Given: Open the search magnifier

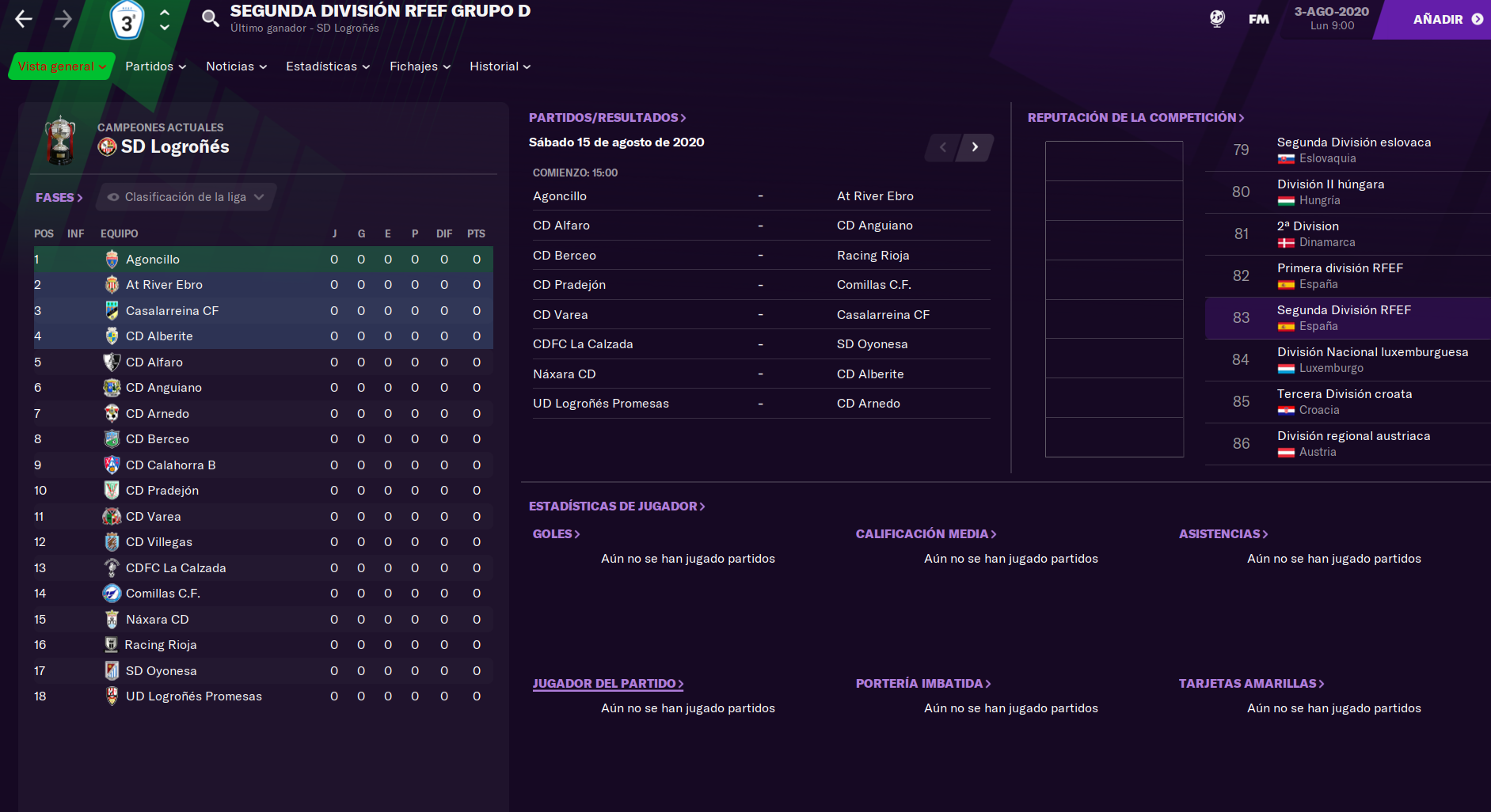Looking at the screenshot, I should 210,18.
